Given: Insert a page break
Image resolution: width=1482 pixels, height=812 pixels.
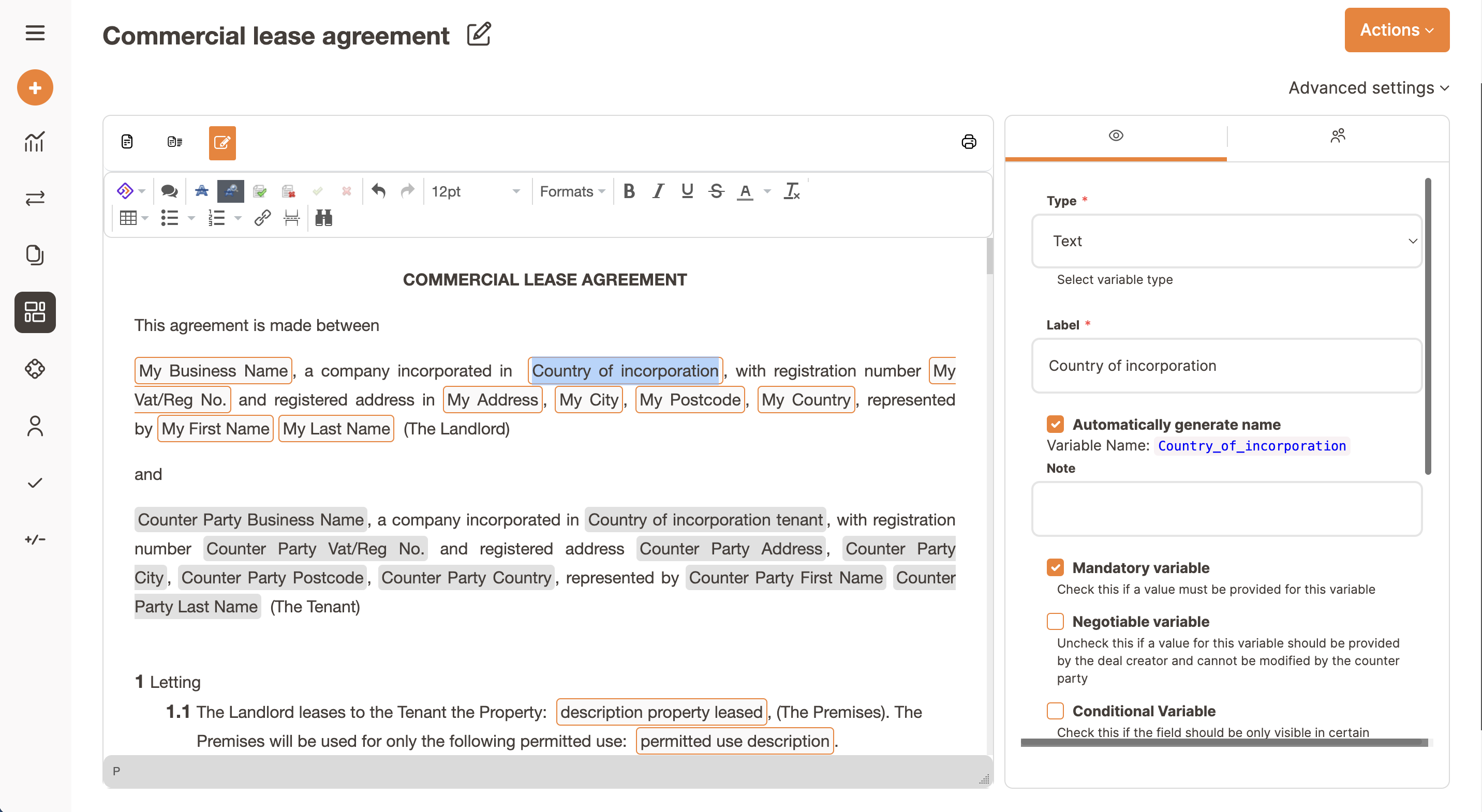Looking at the screenshot, I should 292,218.
